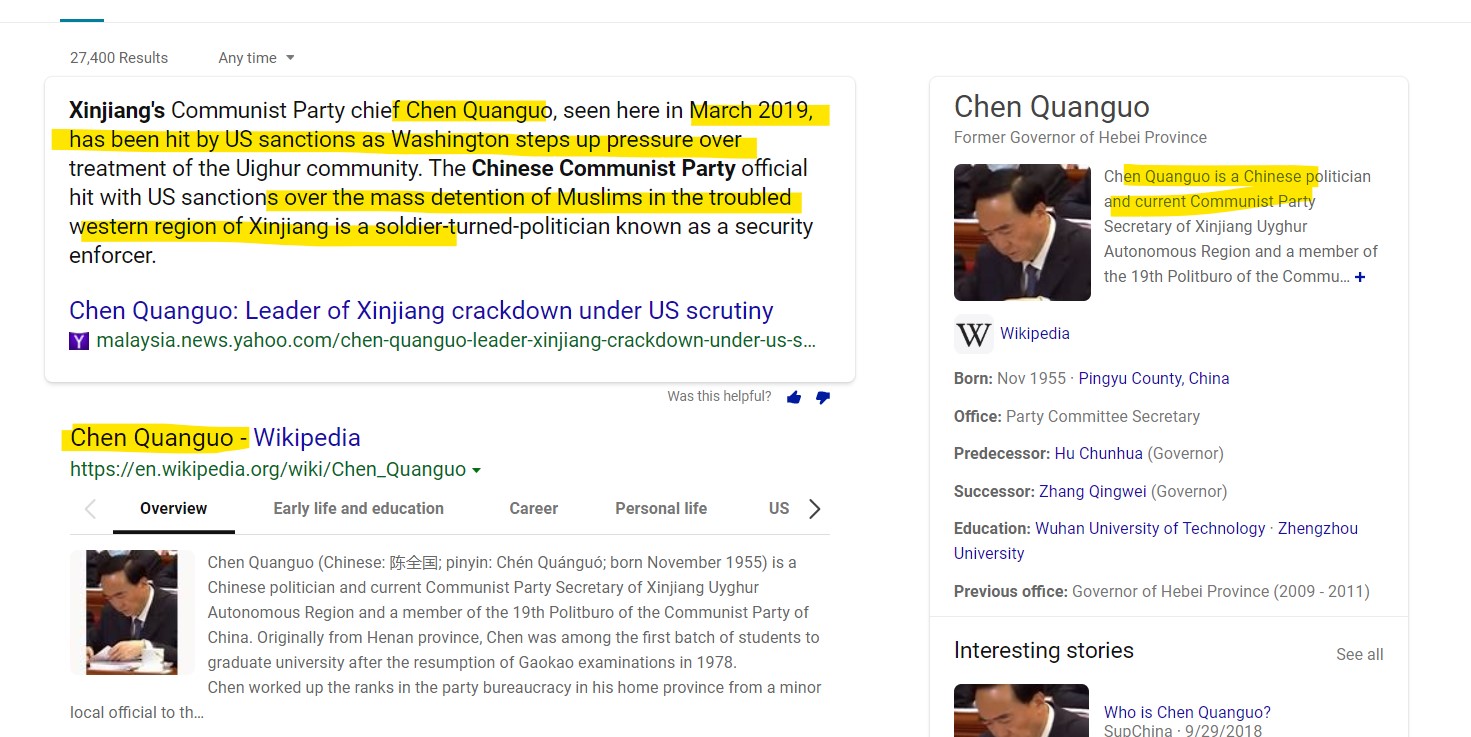
Task: Click the Wikipedia result thumbnail image
Action: pyautogui.click(x=132, y=612)
